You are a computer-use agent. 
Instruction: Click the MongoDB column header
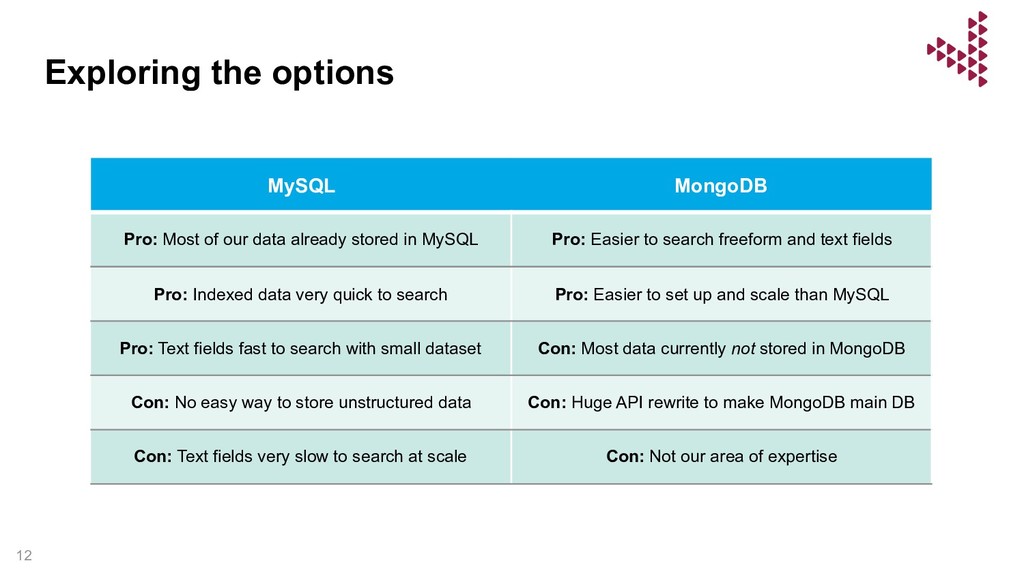point(721,185)
